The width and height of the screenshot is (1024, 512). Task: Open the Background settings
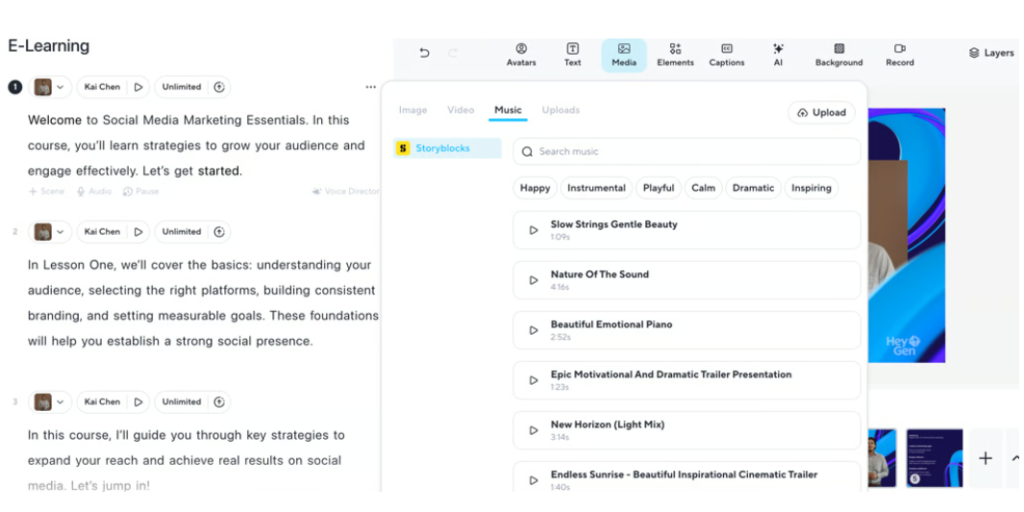[838, 54]
